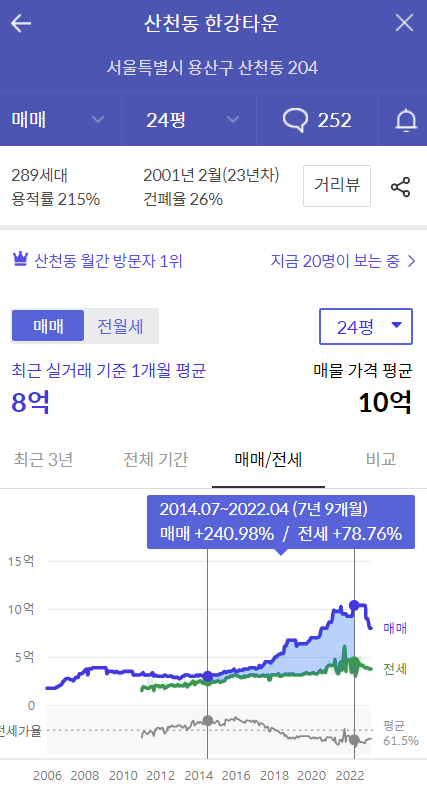Open 거리뷰 street view
427x787 pixels.
pos(337,186)
